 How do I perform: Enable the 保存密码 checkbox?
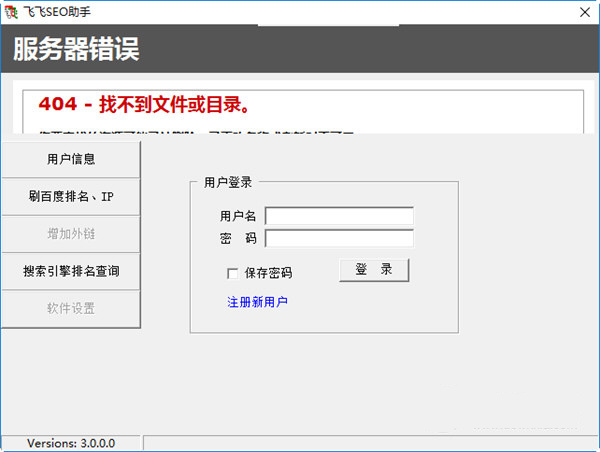[x=233, y=273]
